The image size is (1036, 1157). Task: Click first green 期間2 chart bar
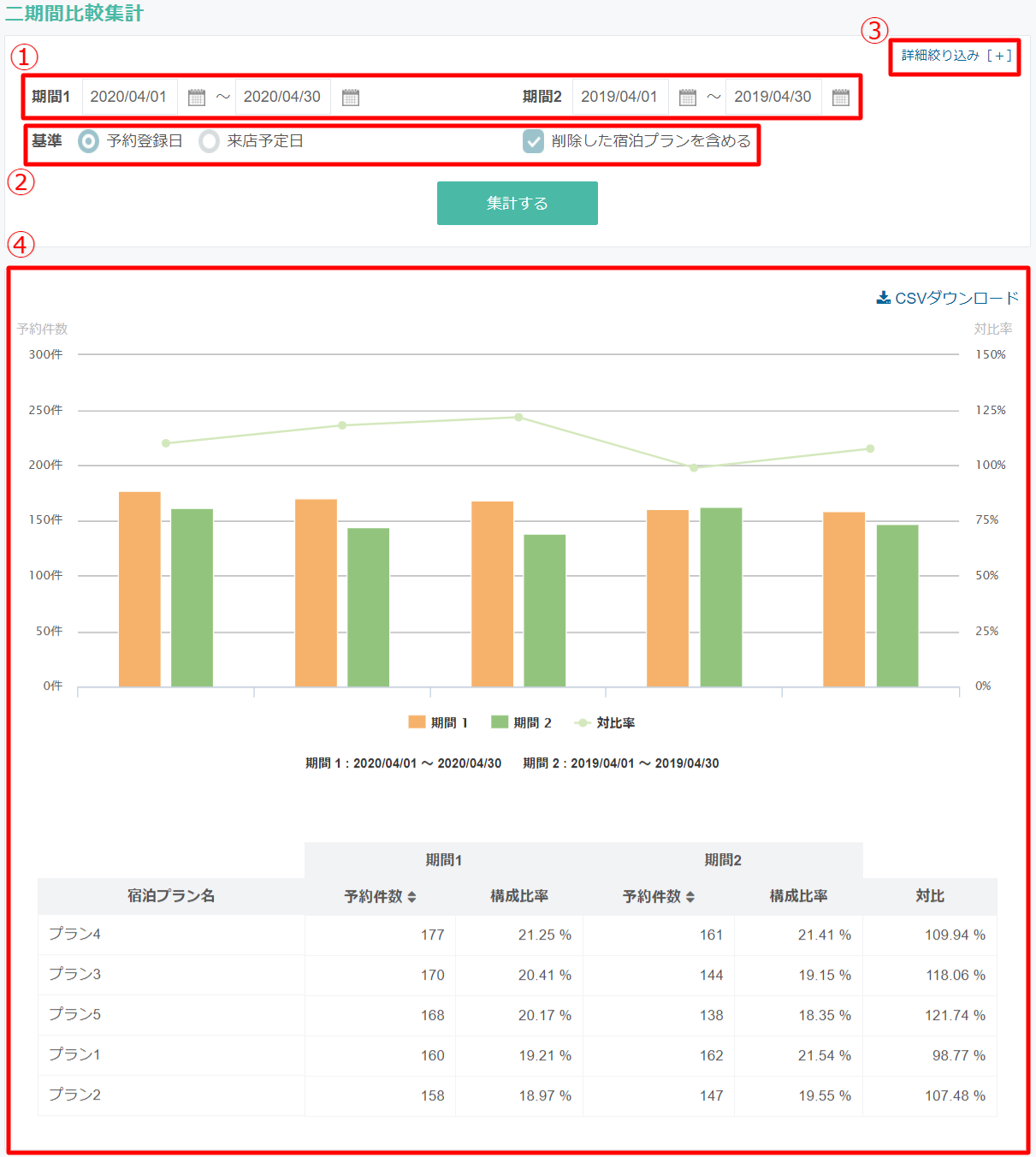click(192, 597)
